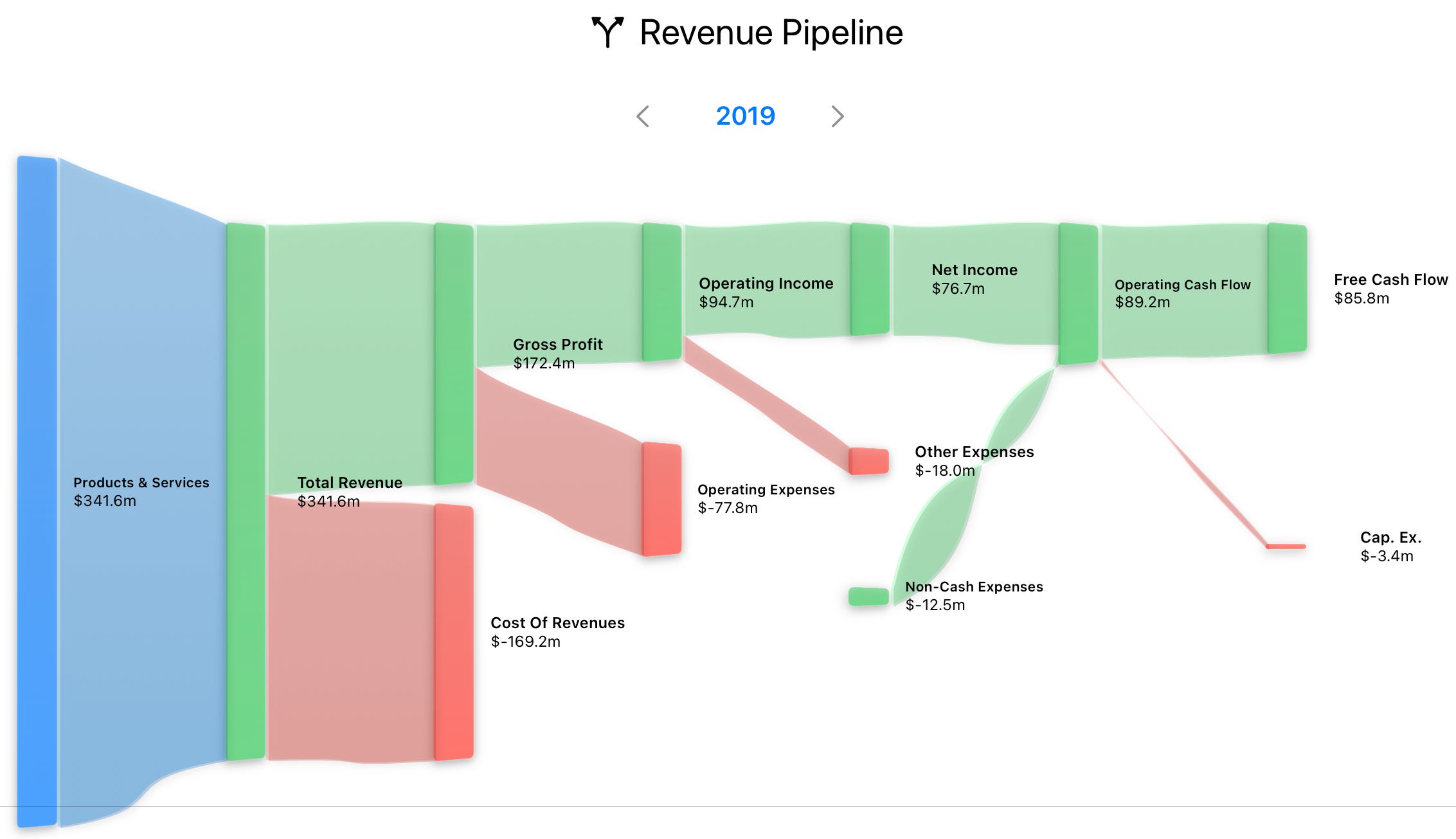Image resolution: width=1456 pixels, height=839 pixels.
Task: Click the small red Other Expenses node
Action: (x=868, y=461)
